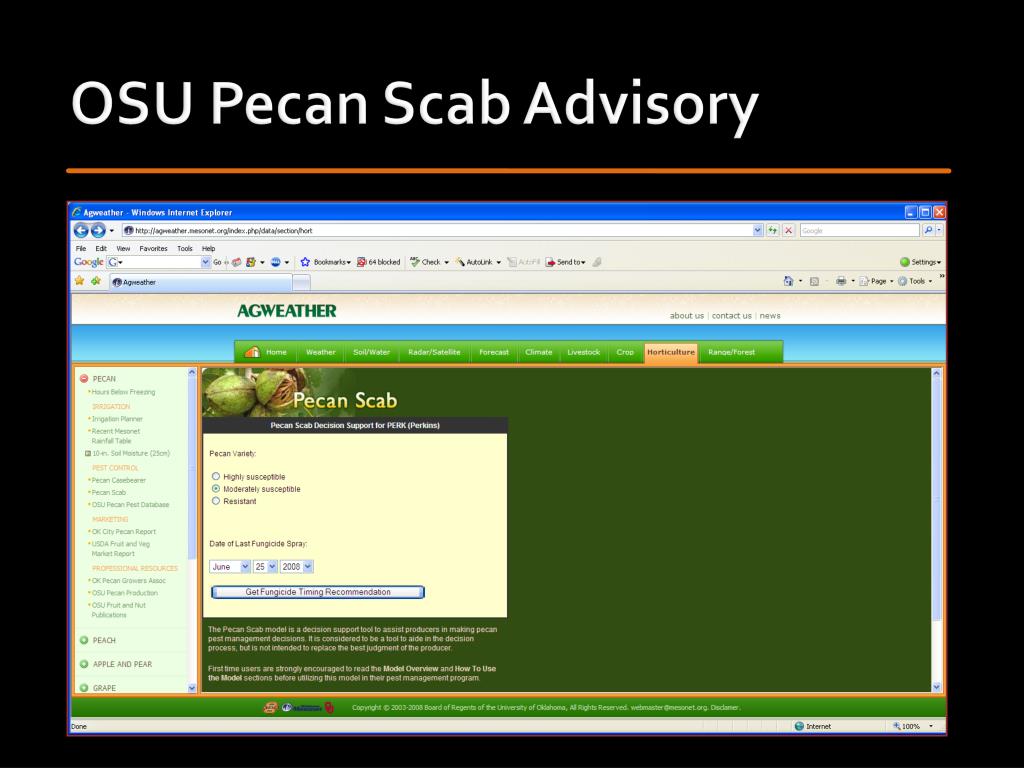Switch to the Weather nav tab

click(321, 351)
